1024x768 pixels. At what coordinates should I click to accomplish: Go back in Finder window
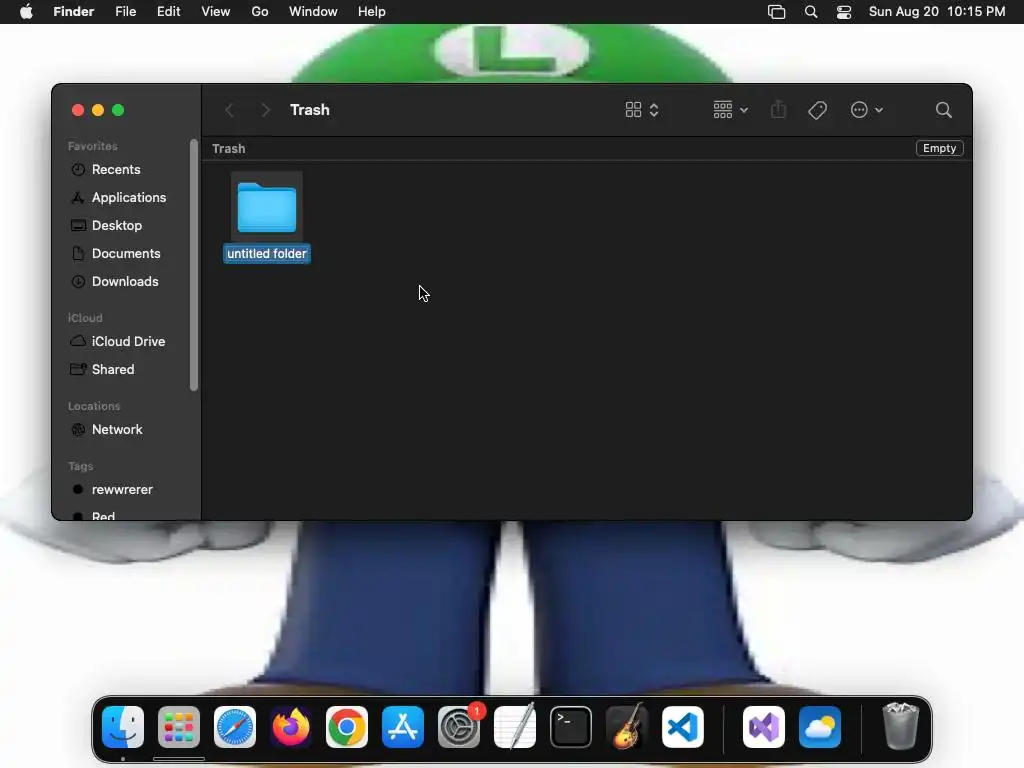tap(229, 110)
